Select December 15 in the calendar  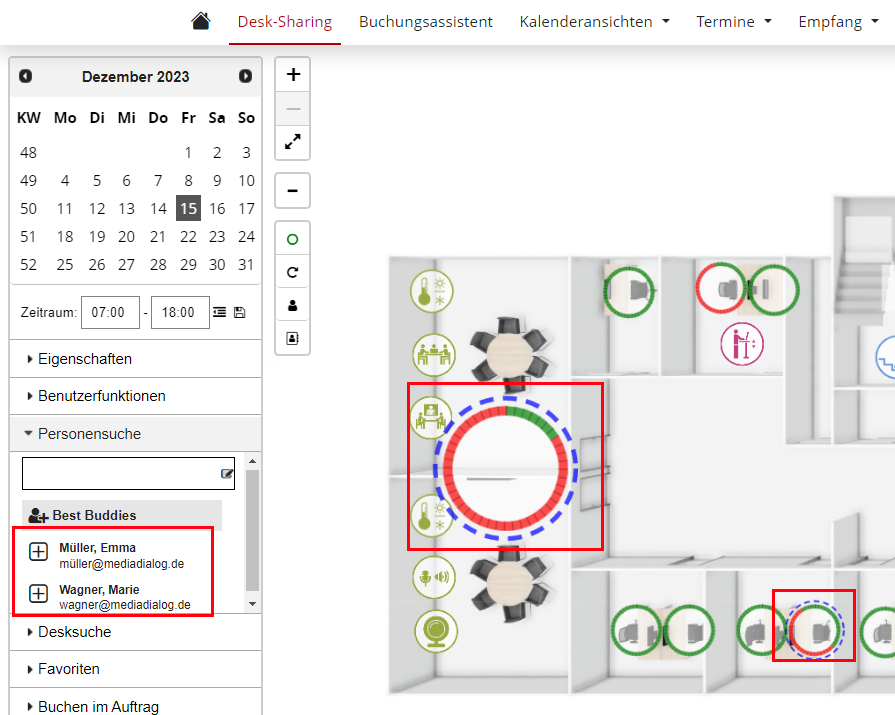188,208
